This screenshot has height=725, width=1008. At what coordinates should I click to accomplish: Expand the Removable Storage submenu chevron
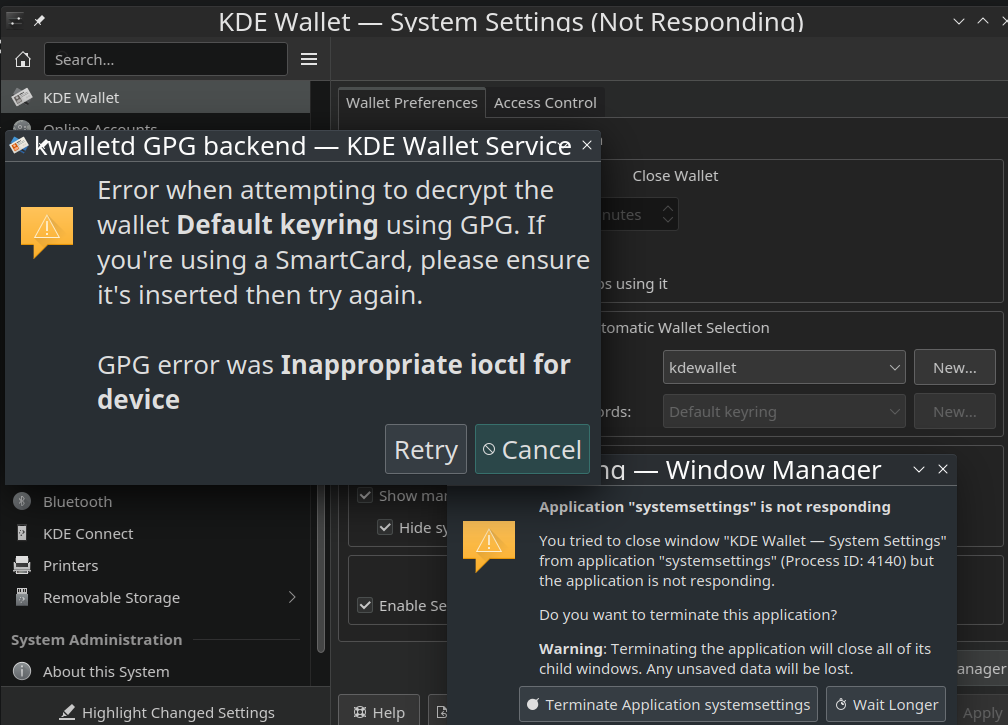click(291, 597)
